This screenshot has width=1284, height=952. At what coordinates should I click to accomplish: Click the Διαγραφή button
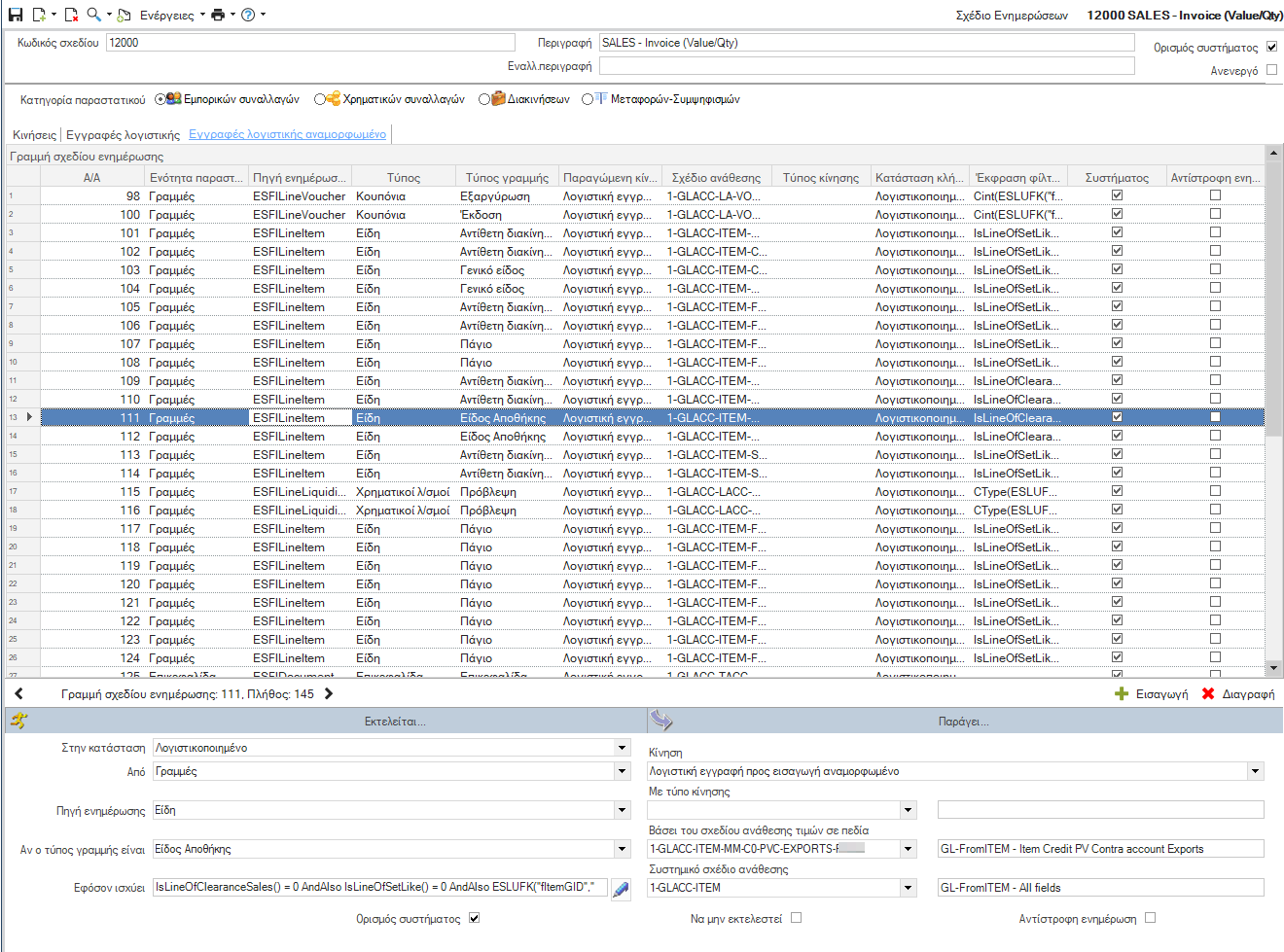1238,694
